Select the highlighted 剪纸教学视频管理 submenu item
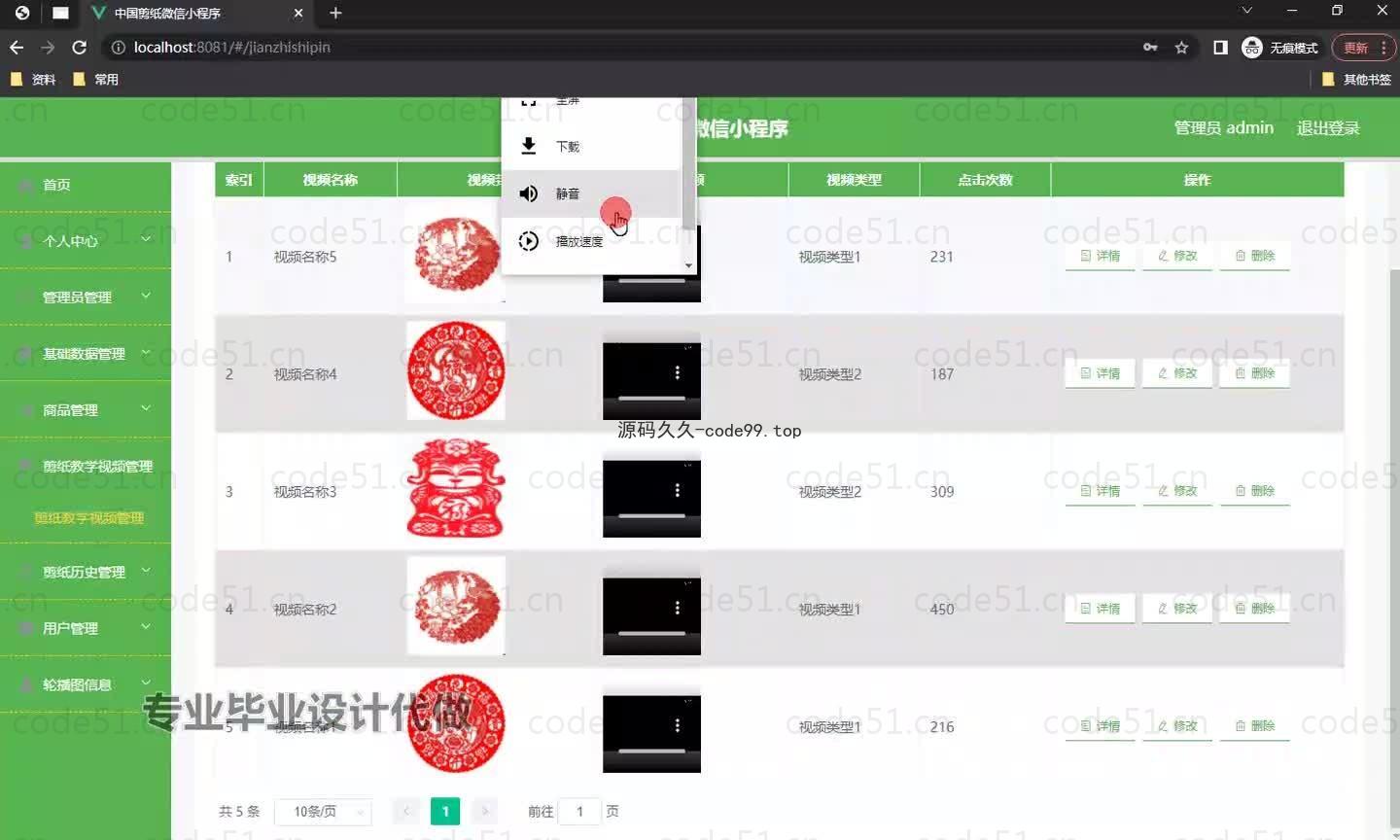The width and height of the screenshot is (1400, 840). [88, 518]
